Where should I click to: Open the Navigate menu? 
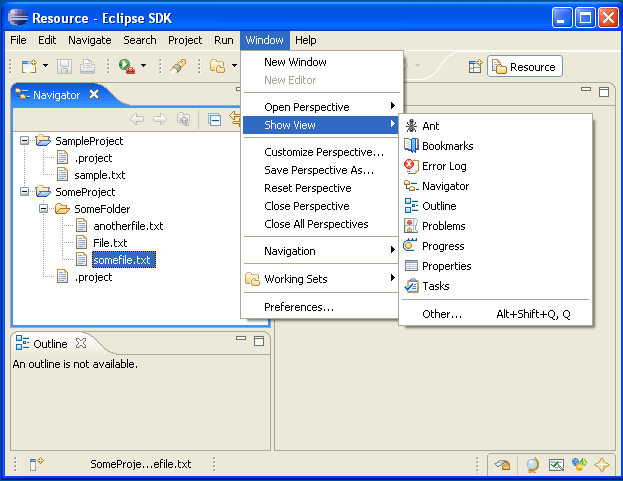pyautogui.click(x=90, y=40)
